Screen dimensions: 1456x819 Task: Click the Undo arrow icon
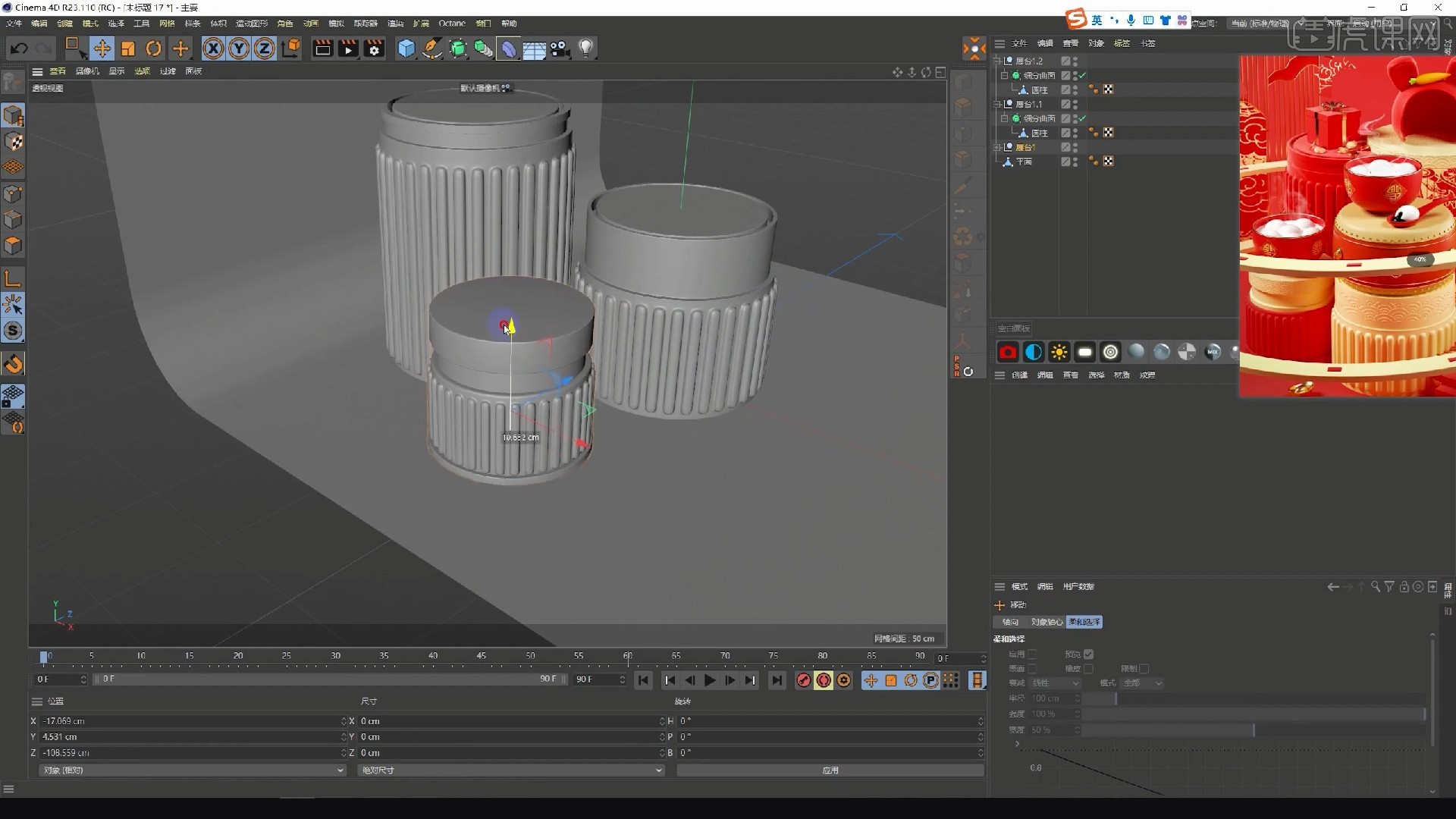click(x=19, y=49)
